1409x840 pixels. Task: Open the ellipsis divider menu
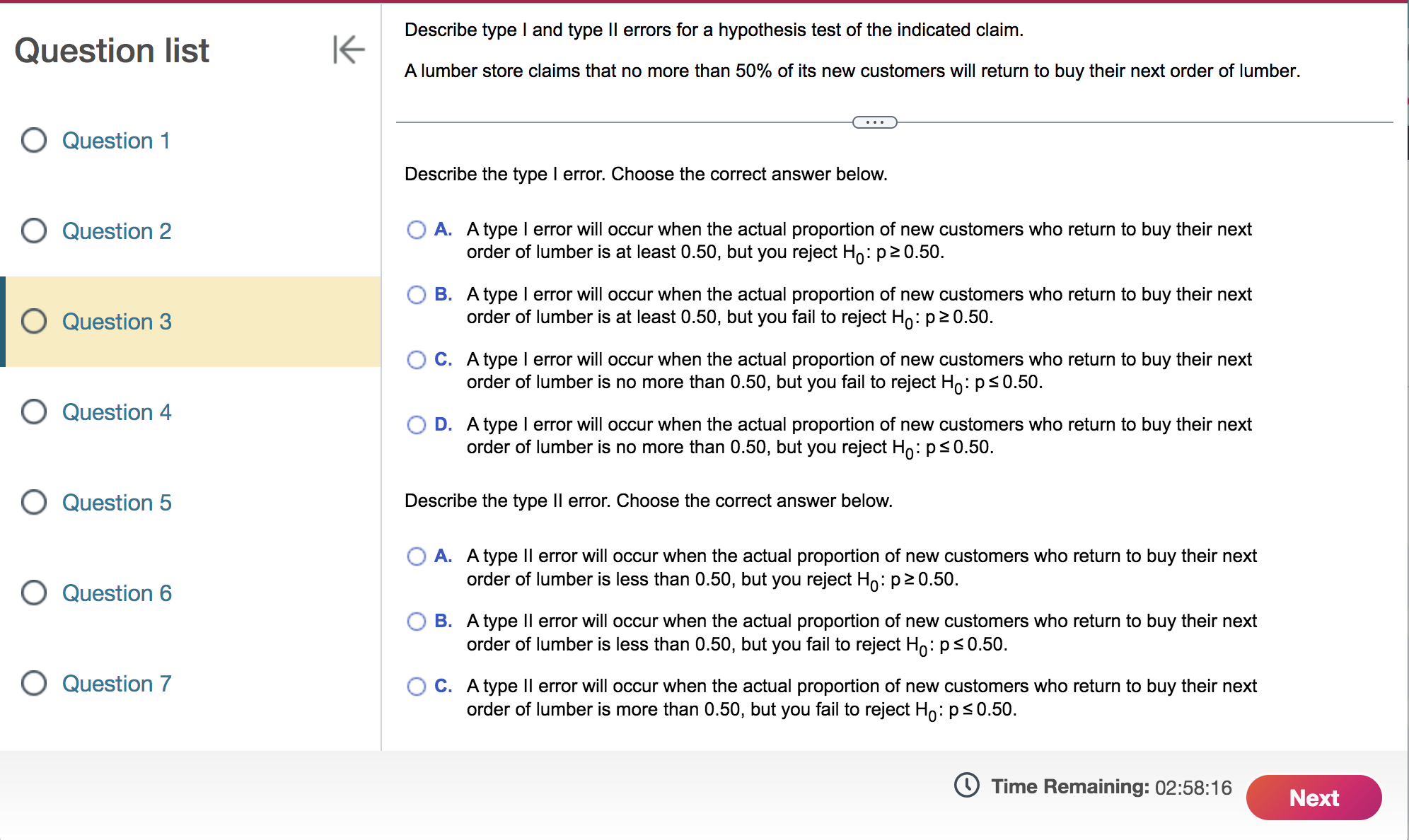(875, 122)
